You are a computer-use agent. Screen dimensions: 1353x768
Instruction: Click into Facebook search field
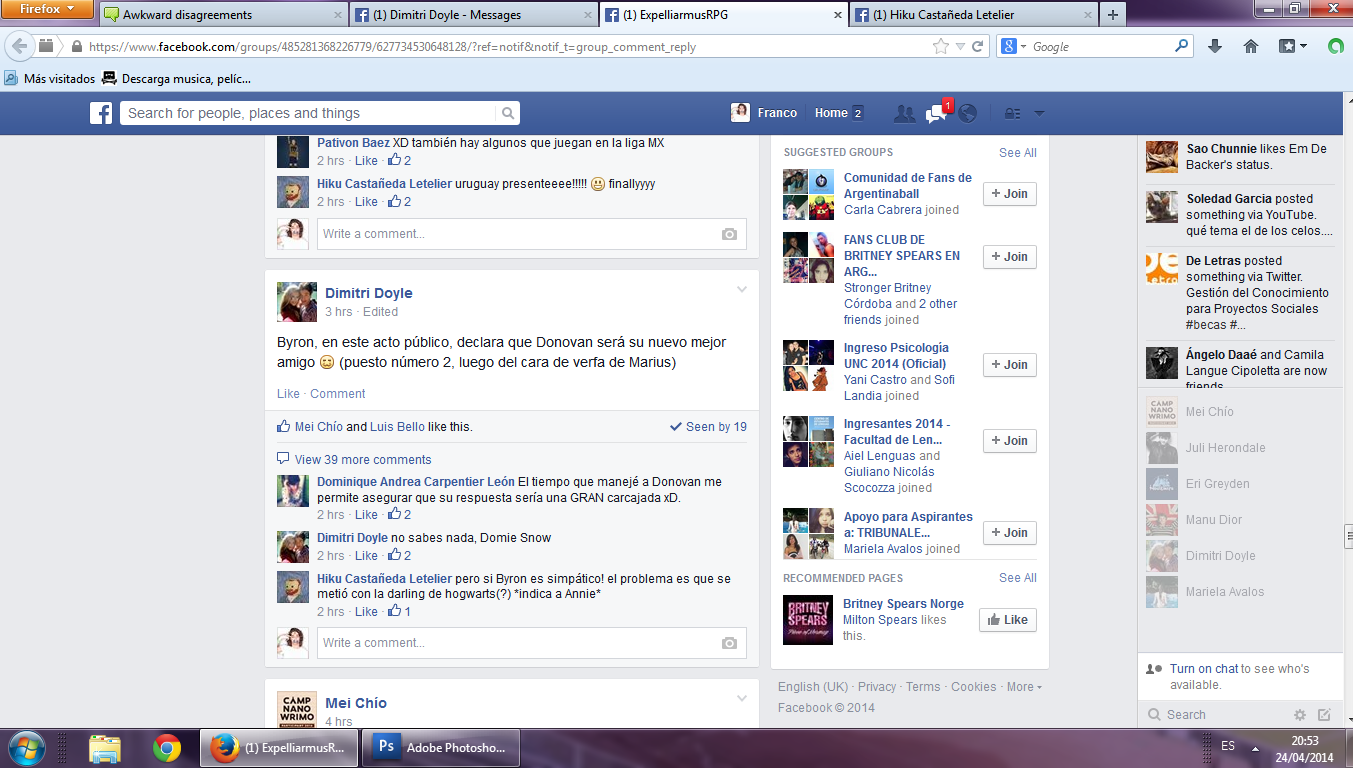click(x=308, y=113)
